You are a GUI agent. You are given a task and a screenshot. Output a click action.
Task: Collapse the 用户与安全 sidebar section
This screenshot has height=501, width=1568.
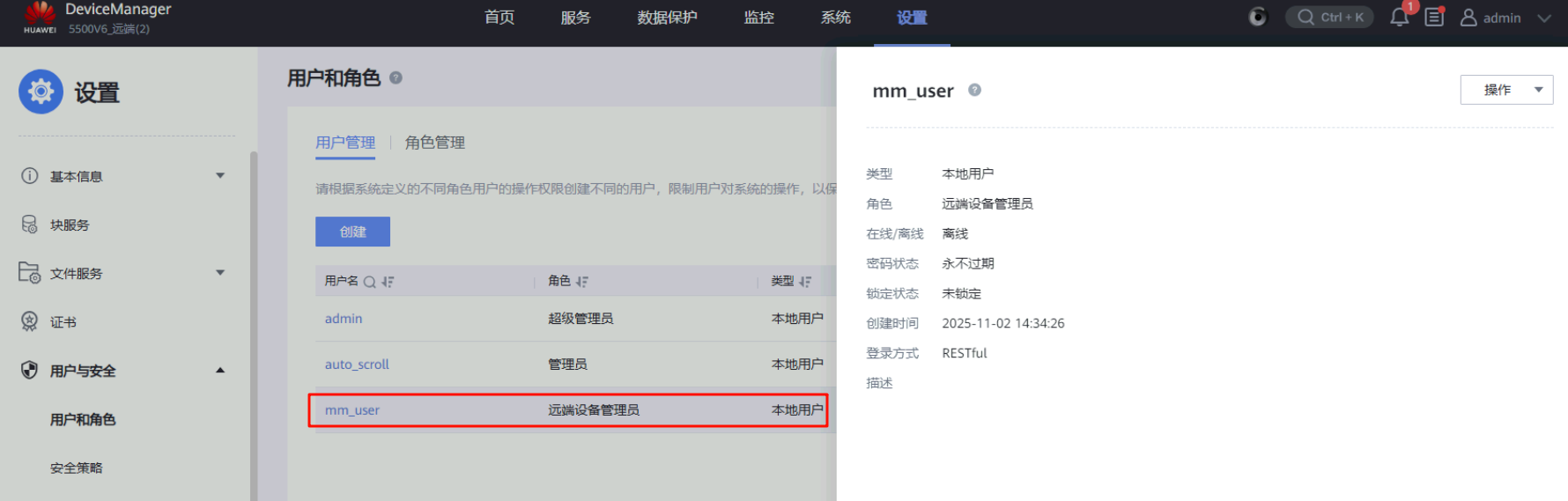point(220,371)
